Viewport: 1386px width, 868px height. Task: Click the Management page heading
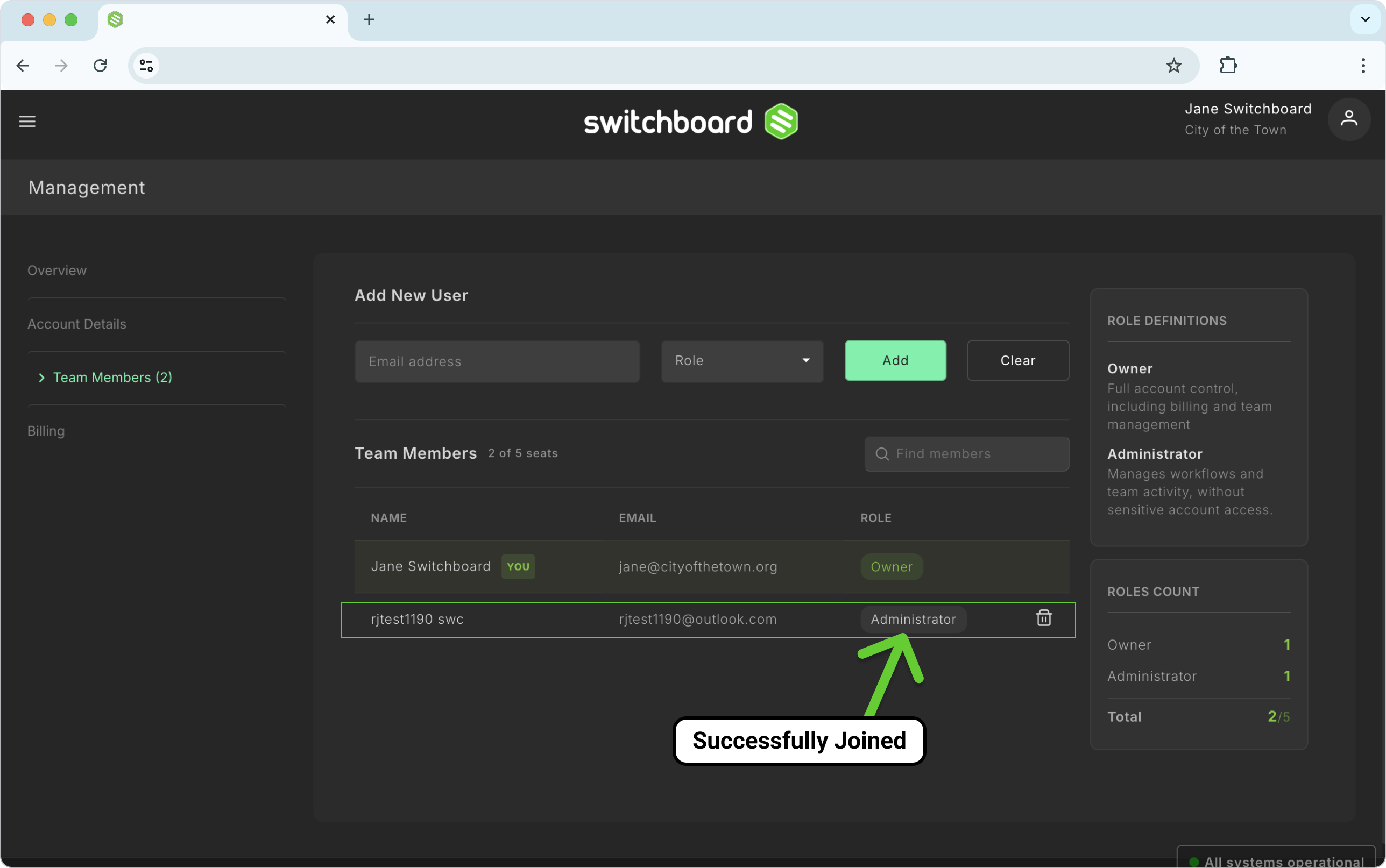tap(87, 188)
